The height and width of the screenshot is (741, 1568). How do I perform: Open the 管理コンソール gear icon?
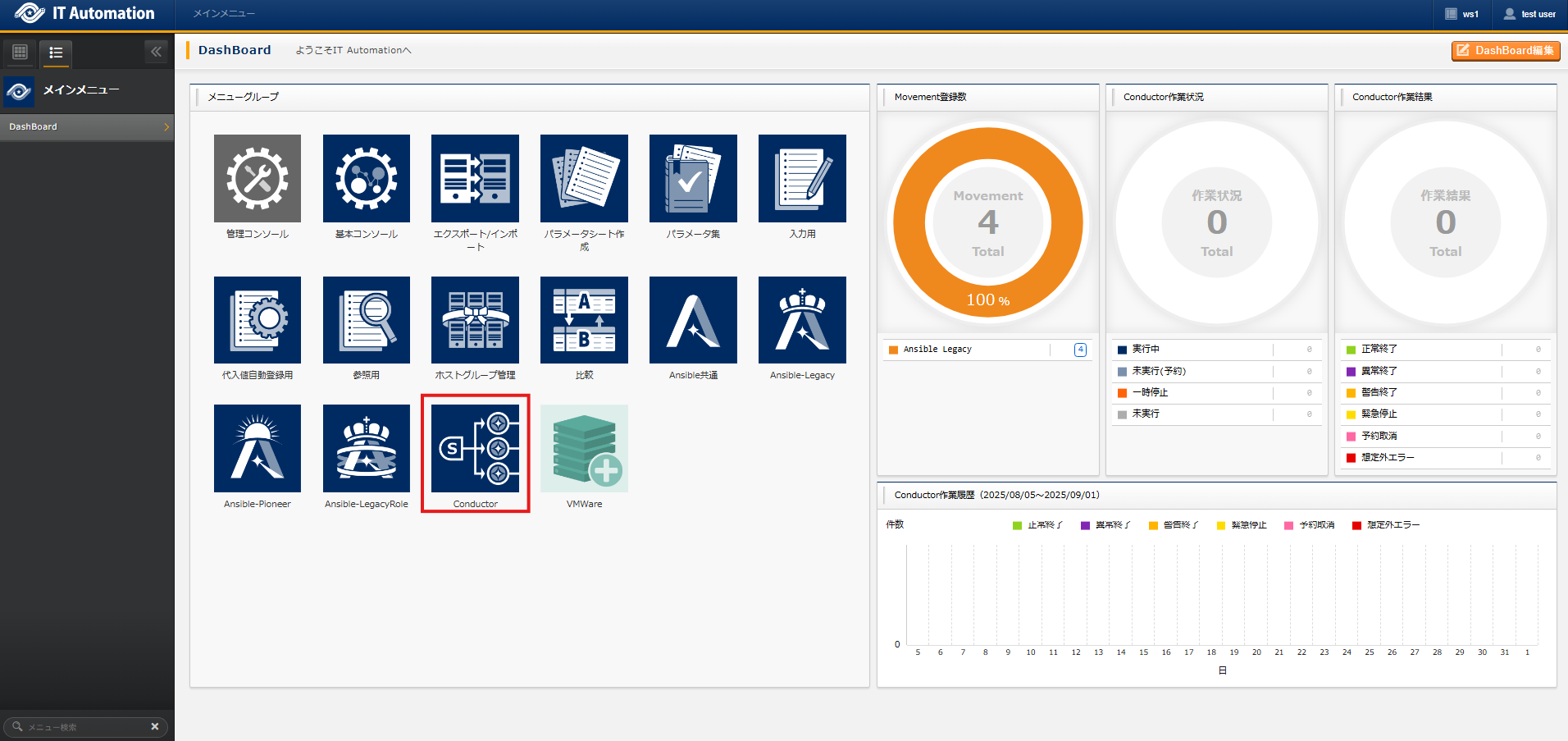[x=257, y=178]
